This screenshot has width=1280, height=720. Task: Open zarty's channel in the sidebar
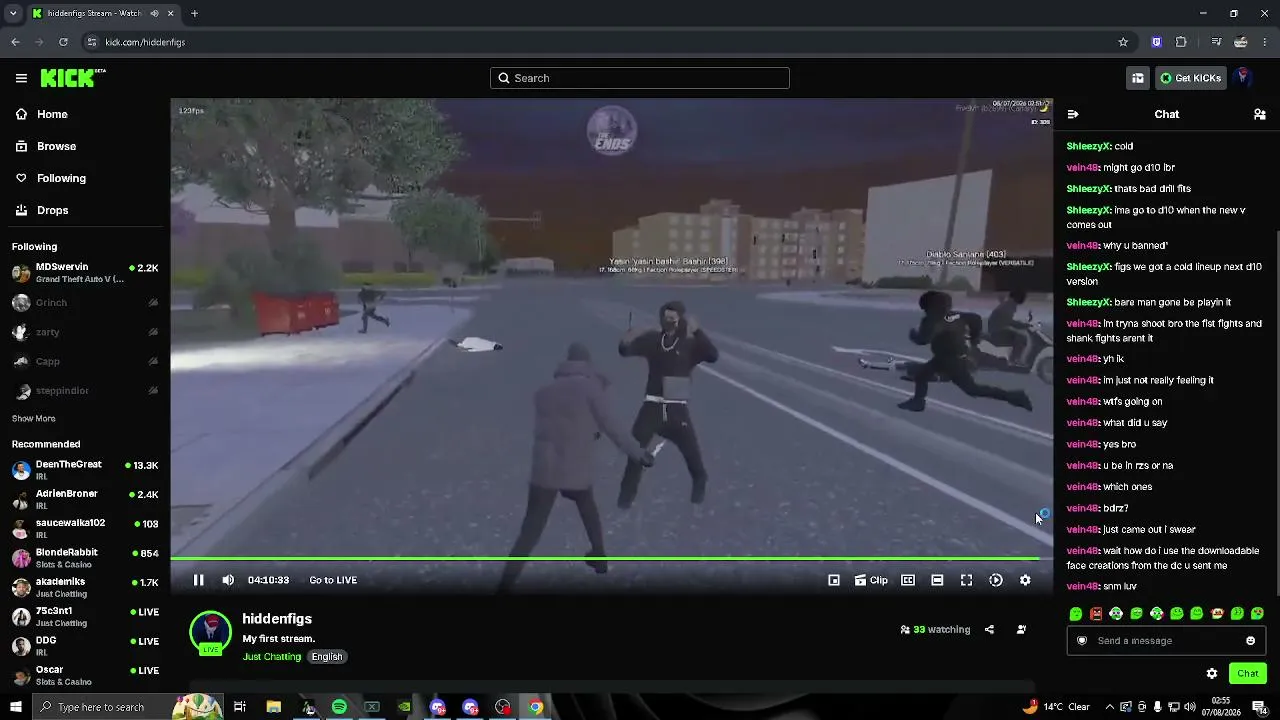[85, 332]
